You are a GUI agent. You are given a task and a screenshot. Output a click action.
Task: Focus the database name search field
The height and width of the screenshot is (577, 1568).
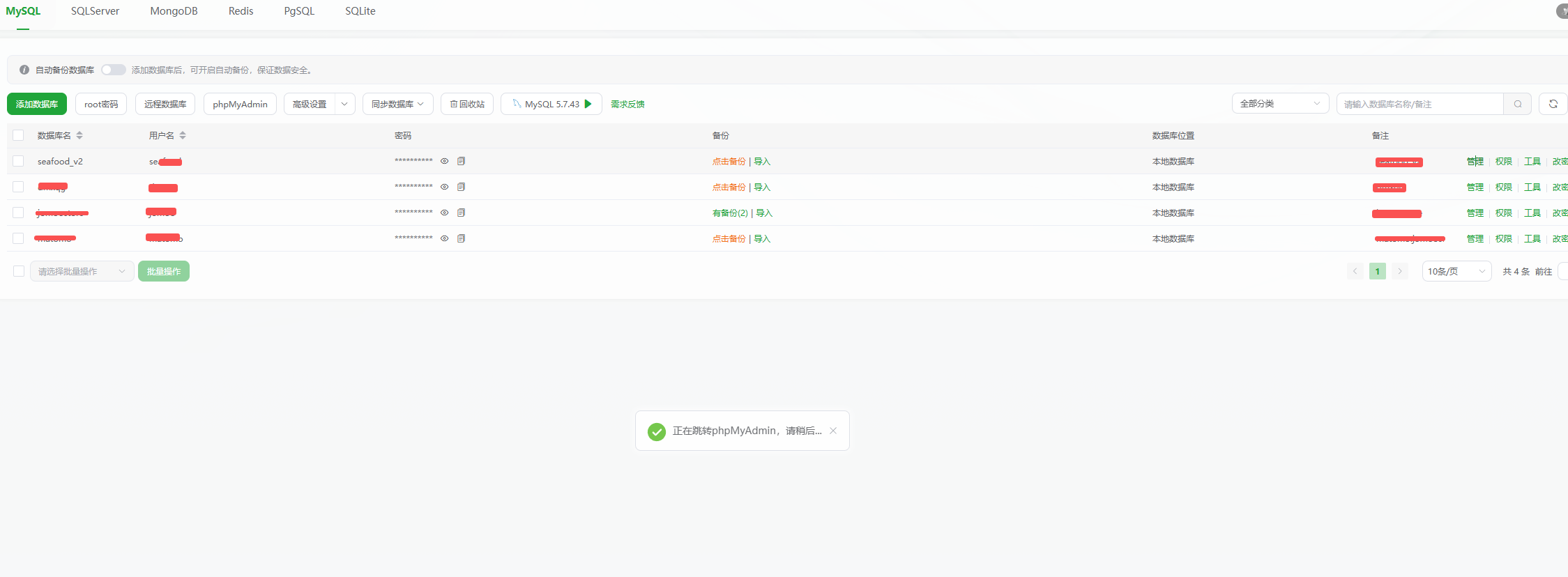click(x=1419, y=104)
